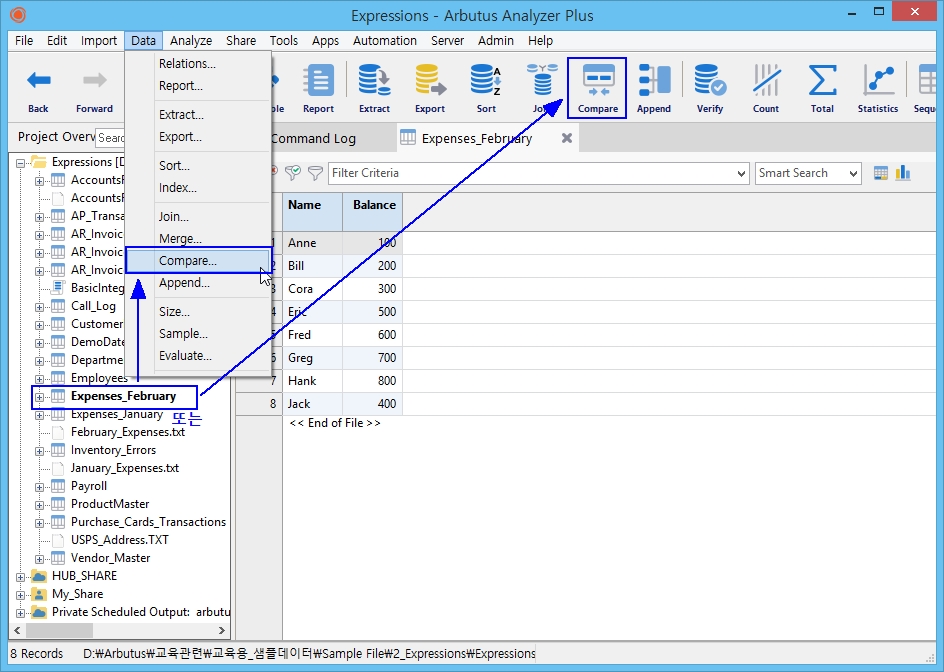Click the Export toolbar icon
Screen dimensions: 944x672
coord(430,81)
